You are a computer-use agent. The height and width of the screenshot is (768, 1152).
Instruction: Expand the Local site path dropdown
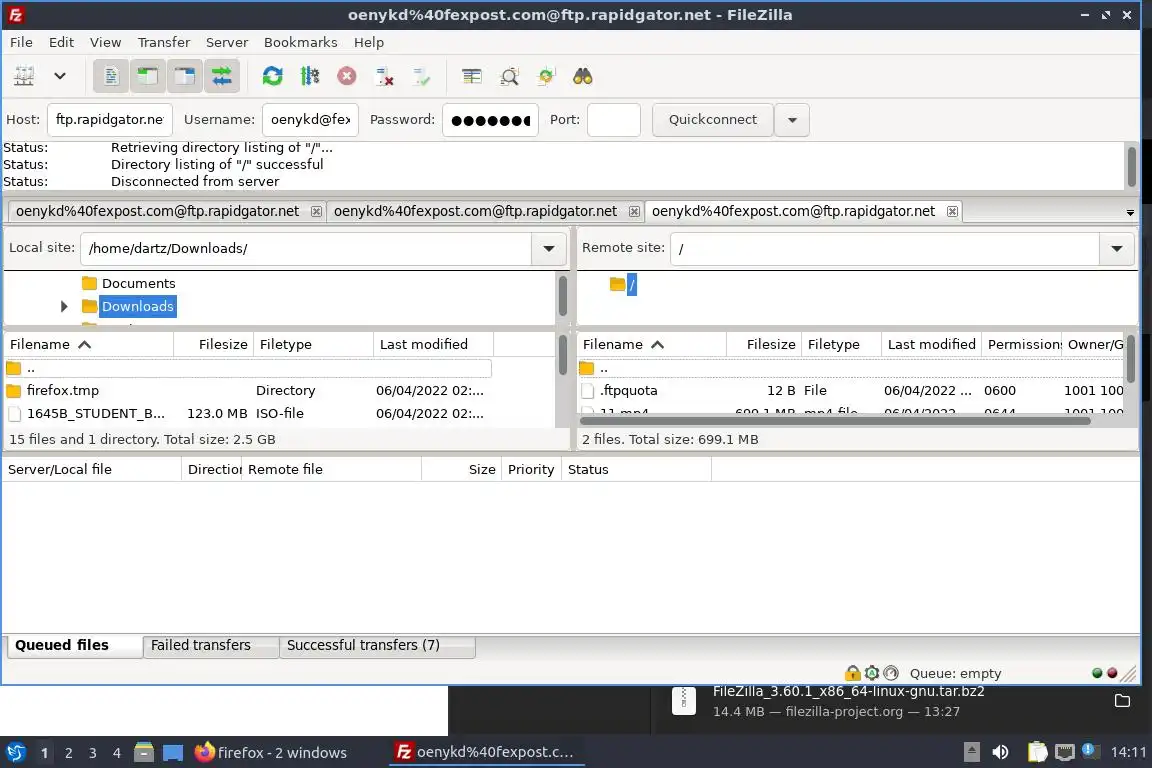click(549, 248)
